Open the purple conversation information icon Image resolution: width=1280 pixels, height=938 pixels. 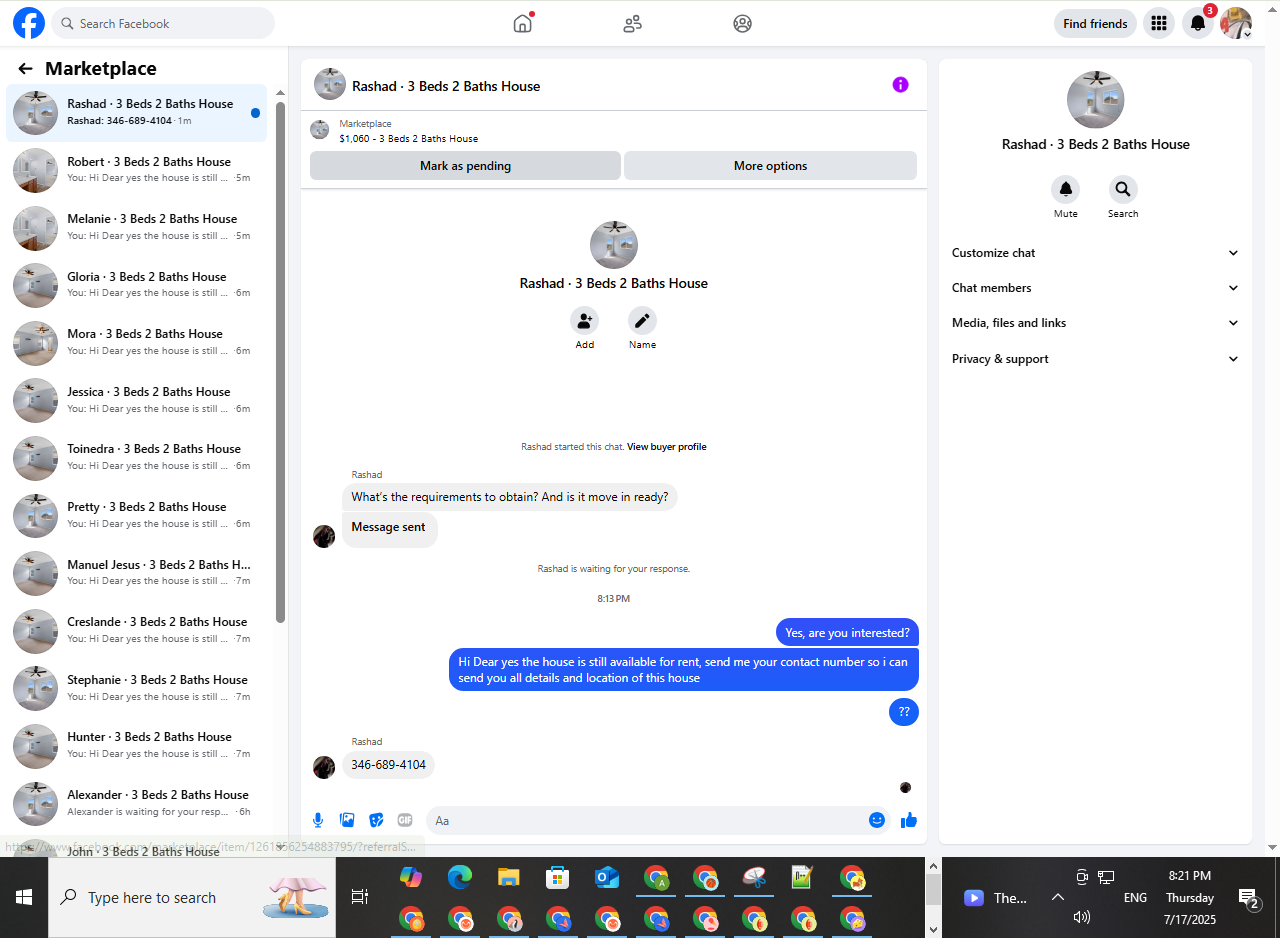pyautogui.click(x=900, y=85)
